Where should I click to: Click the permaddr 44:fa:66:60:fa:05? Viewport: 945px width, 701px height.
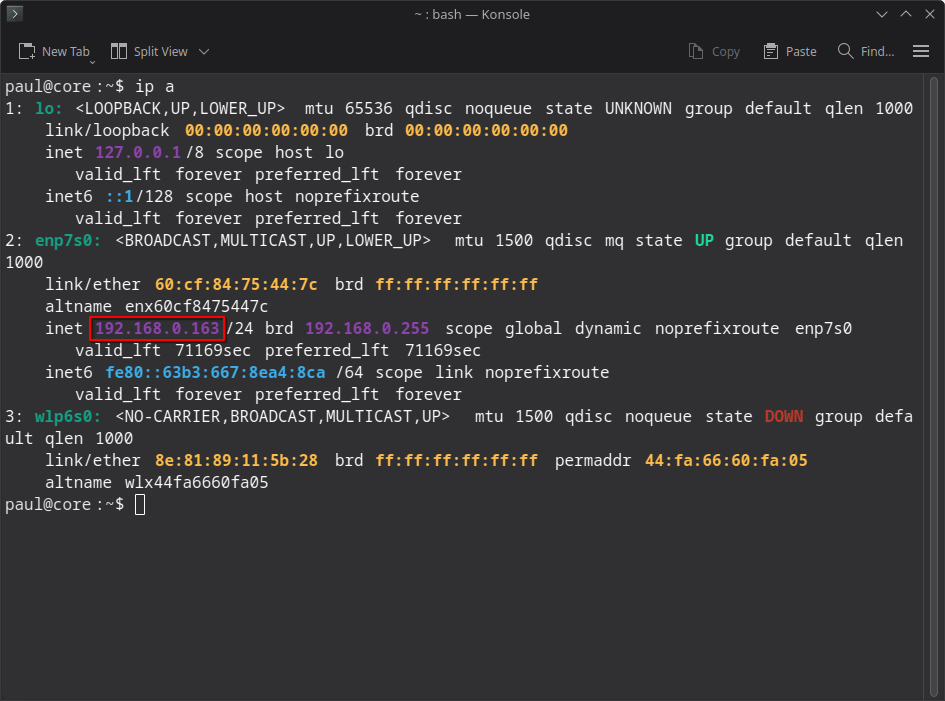(x=726, y=461)
